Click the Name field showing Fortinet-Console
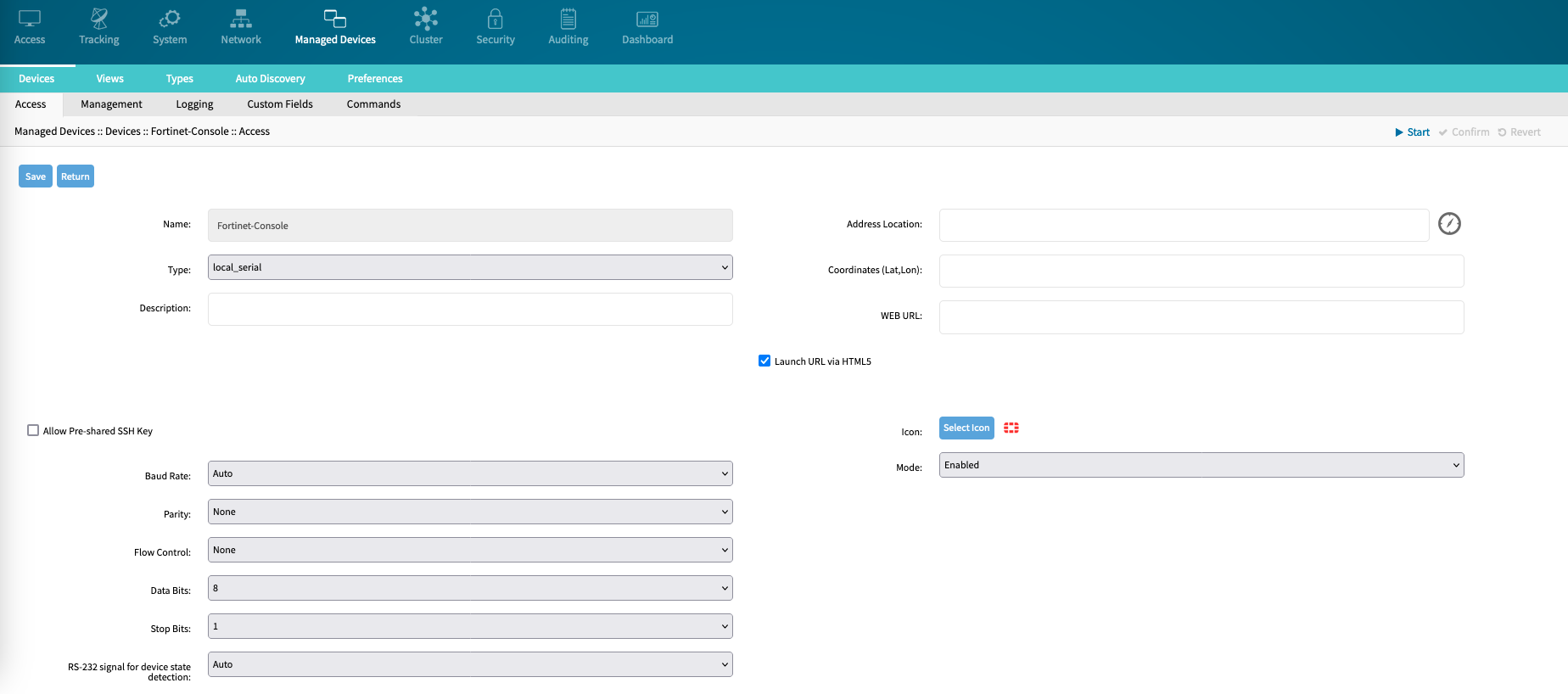Screen dimensions: 1568x694 tap(470, 226)
